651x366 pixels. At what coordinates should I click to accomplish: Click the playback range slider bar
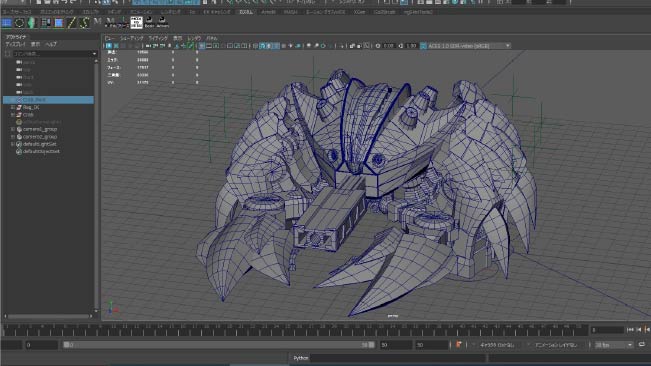click(x=219, y=344)
